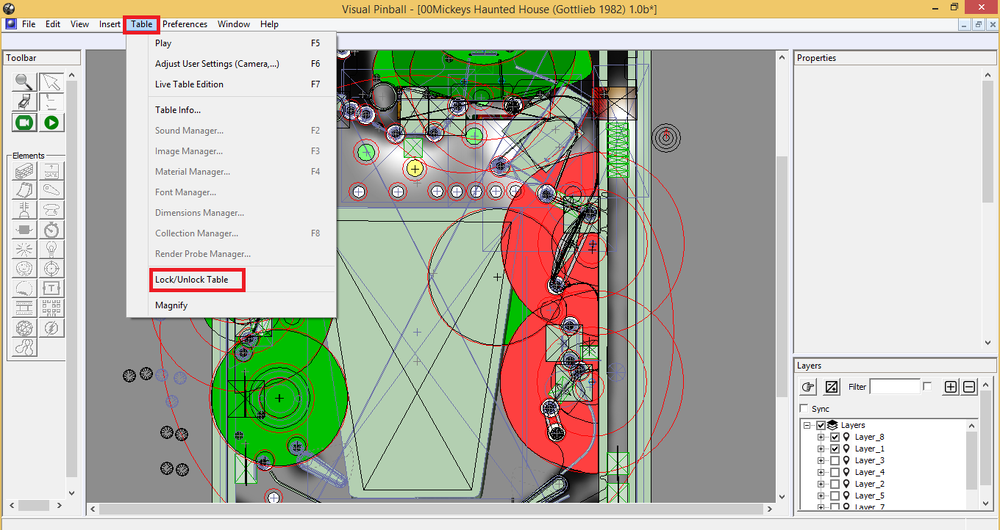
Task: Select the Timer stopwatch element tool
Action: click(x=51, y=229)
